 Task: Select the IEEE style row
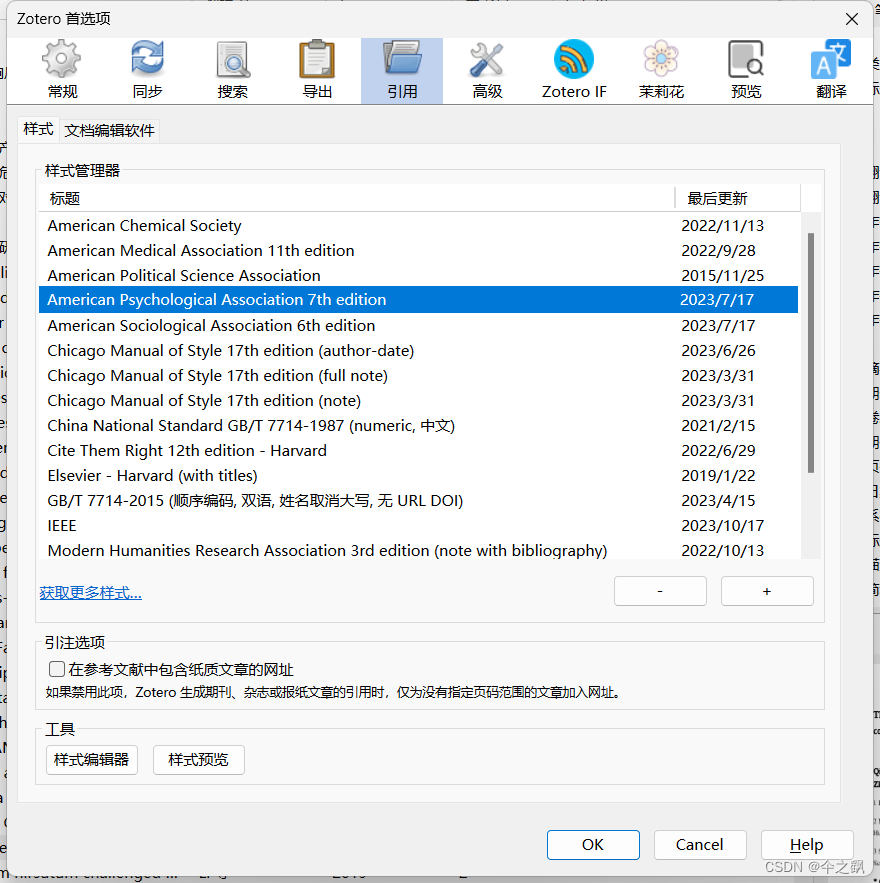pyautogui.click(x=418, y=525)
